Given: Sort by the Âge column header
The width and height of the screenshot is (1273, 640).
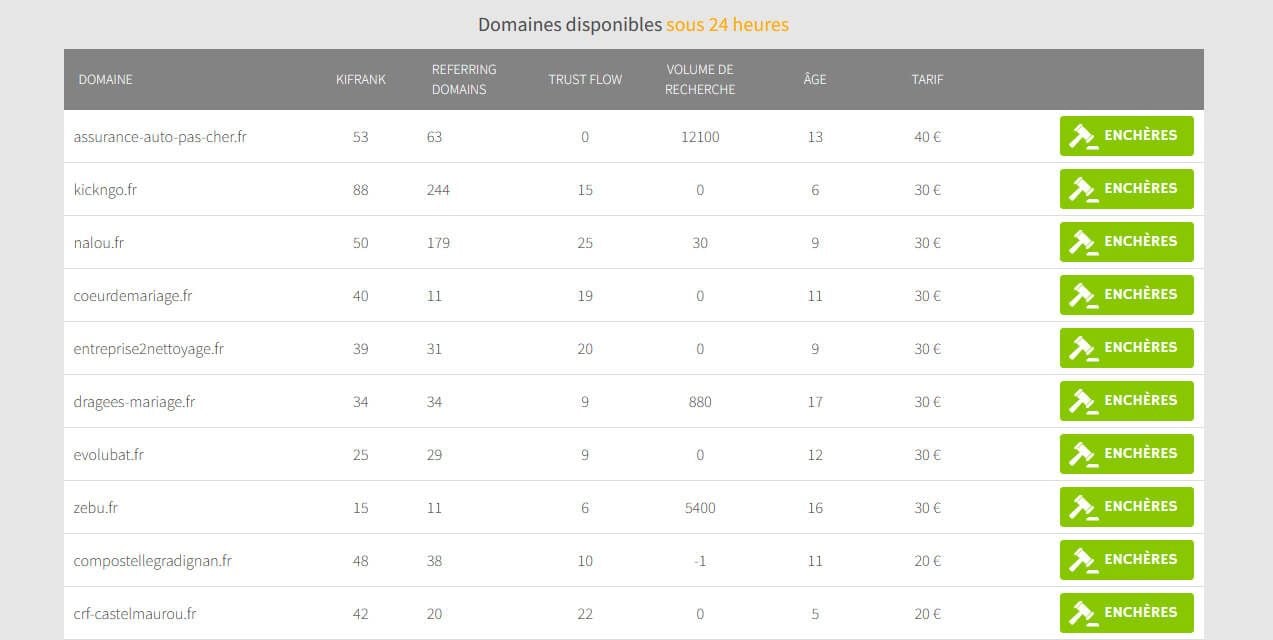Looking at the screenshot, I should pos(815,79).
